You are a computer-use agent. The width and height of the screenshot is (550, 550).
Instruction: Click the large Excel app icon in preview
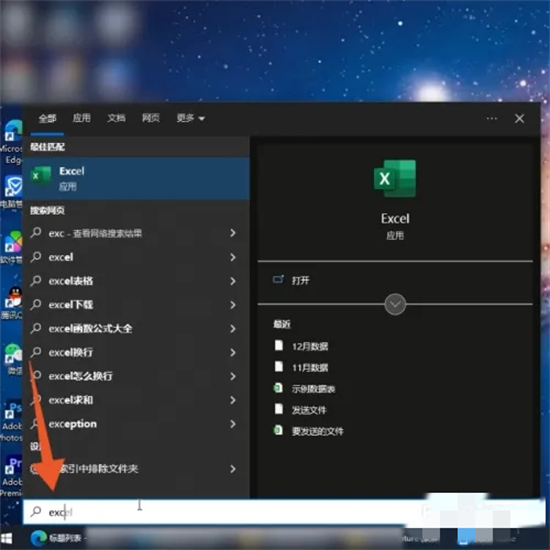(x=395, y=179)
